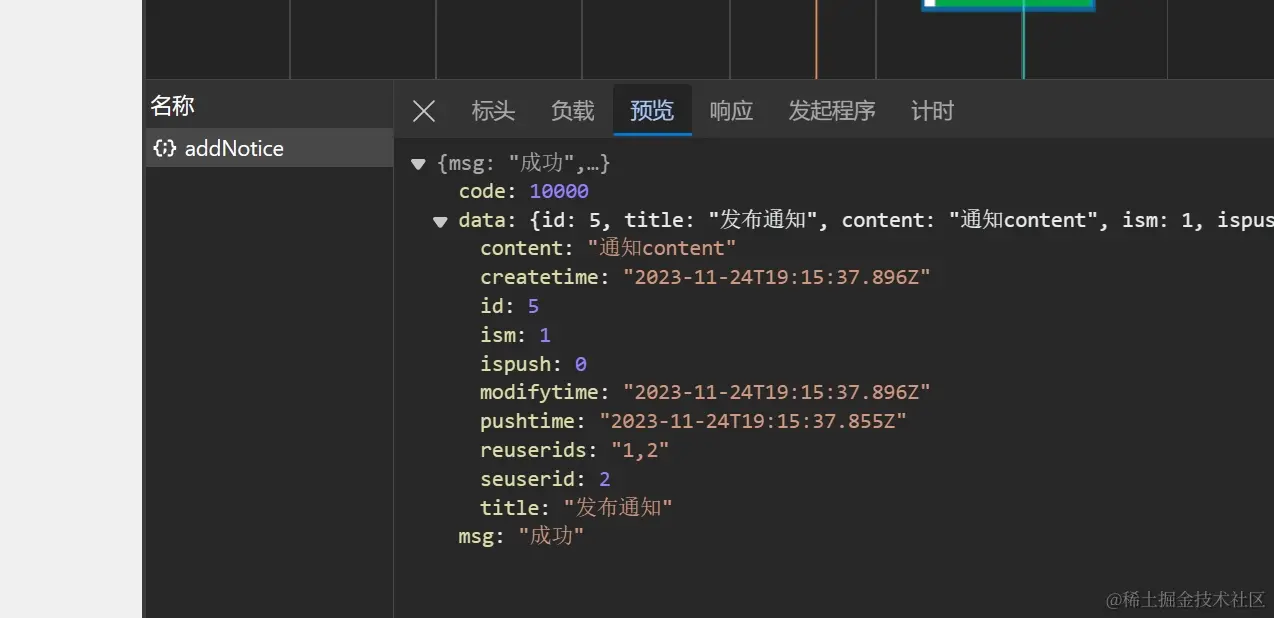Click the JSON braces icon beside addNotice
The height and width of the screenshot is (618, 1274).
tap(165, 148)
